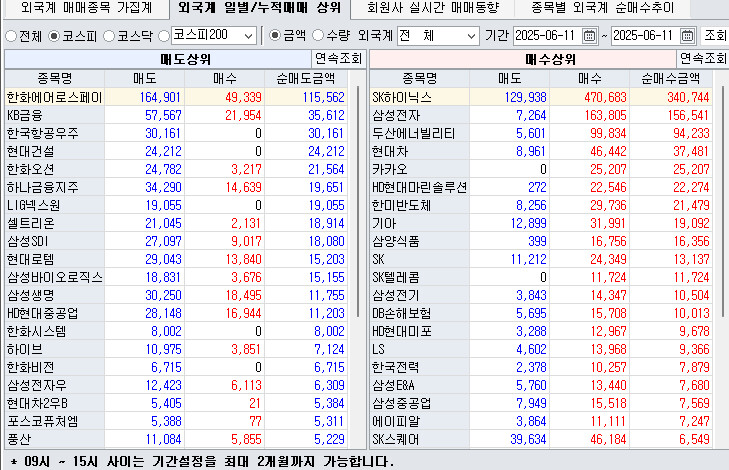Click the end date input field
Image resolution: width=729 pixels, height=470 pixels.
pos(645,36)
